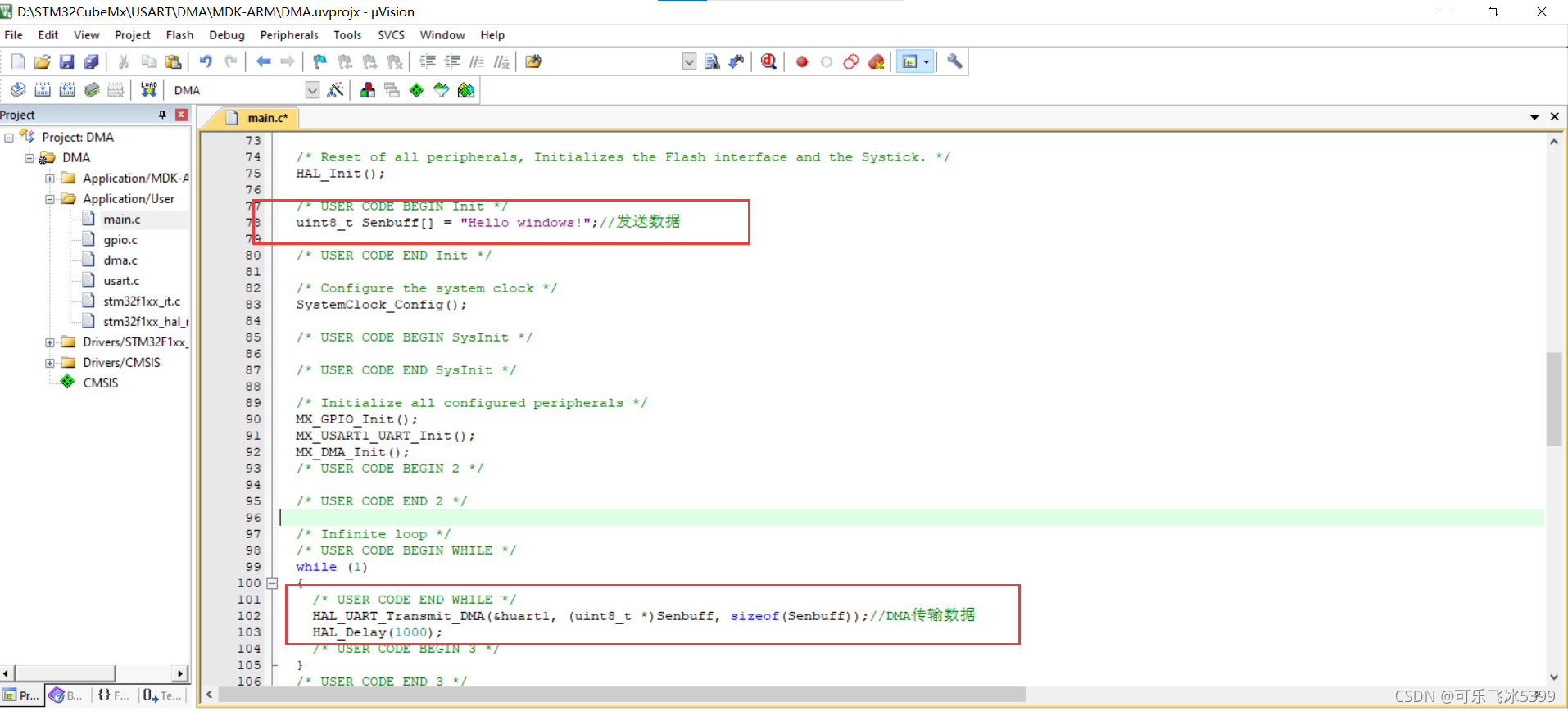Viewport: 1568px width, 711px height.
Task: Open the SVCS menu
Action: pyautogui.click(x=392, y=35)
